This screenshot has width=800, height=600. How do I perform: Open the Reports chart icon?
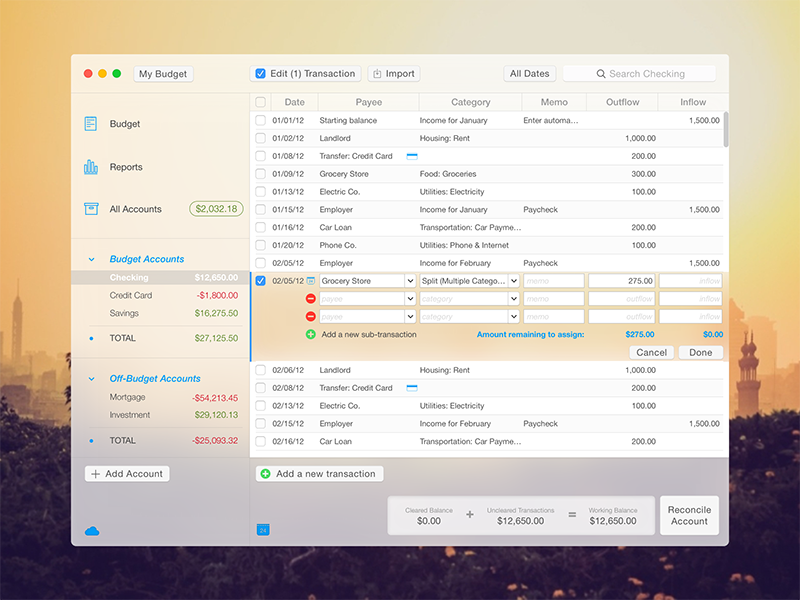click(91, 167)
